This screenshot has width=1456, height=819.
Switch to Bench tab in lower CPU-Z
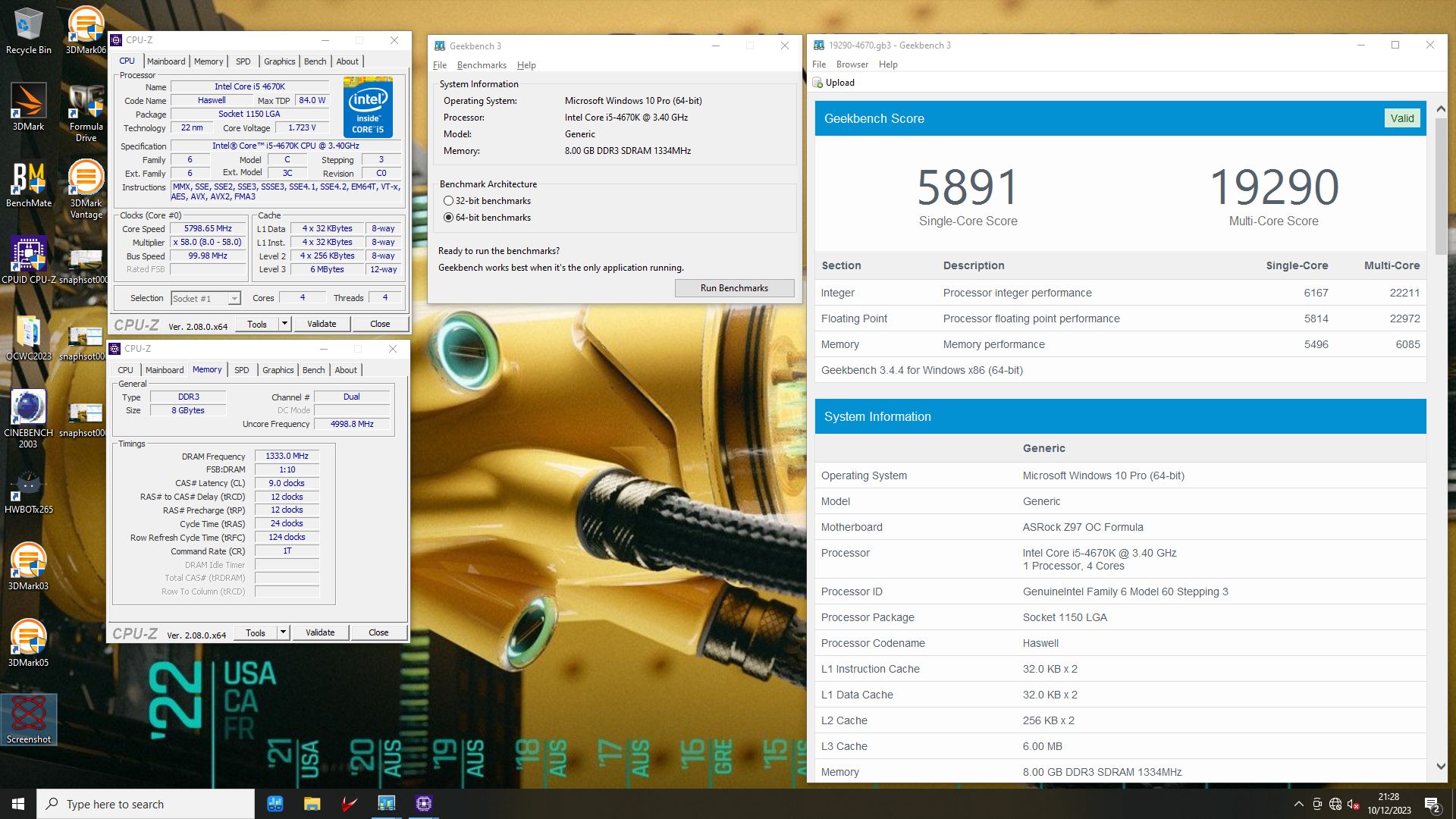313,370
